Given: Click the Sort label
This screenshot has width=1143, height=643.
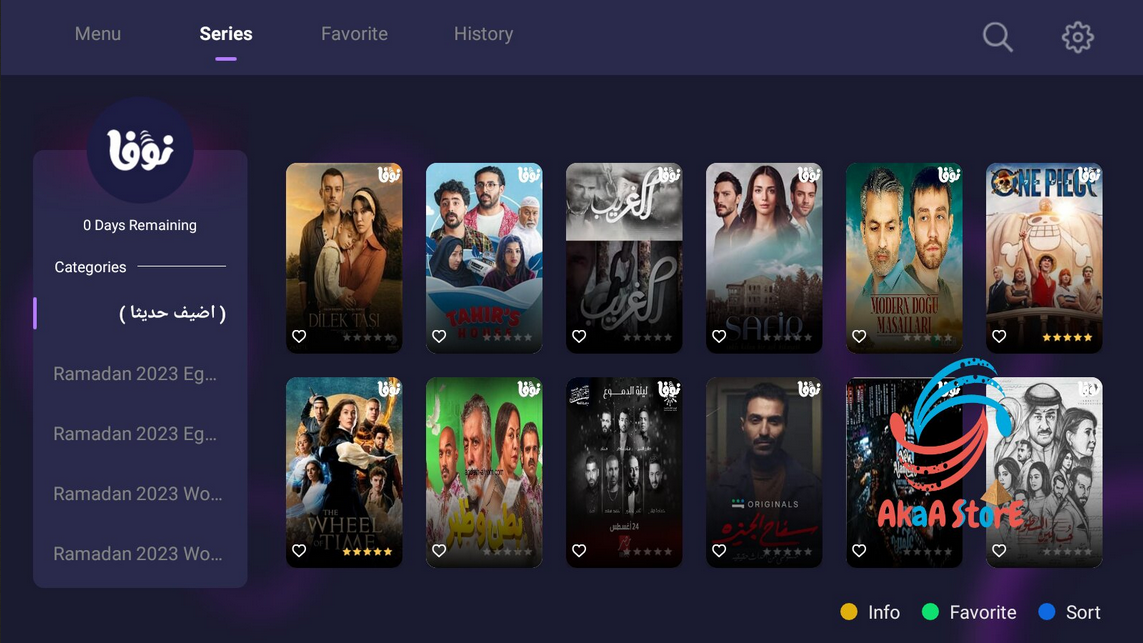Looking at the screenshot, I should [x=1082, y=612].
